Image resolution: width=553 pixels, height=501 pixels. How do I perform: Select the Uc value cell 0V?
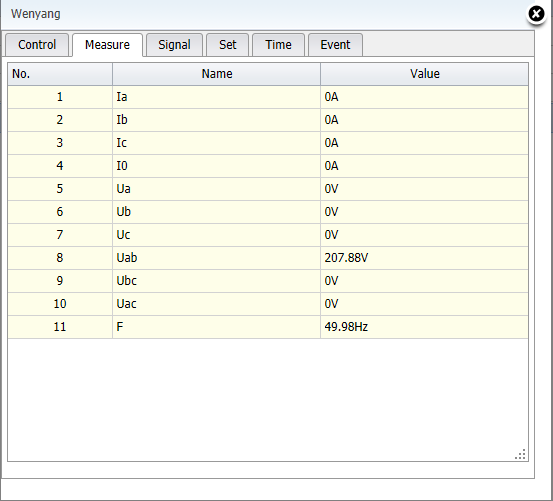tap(425, 235)
